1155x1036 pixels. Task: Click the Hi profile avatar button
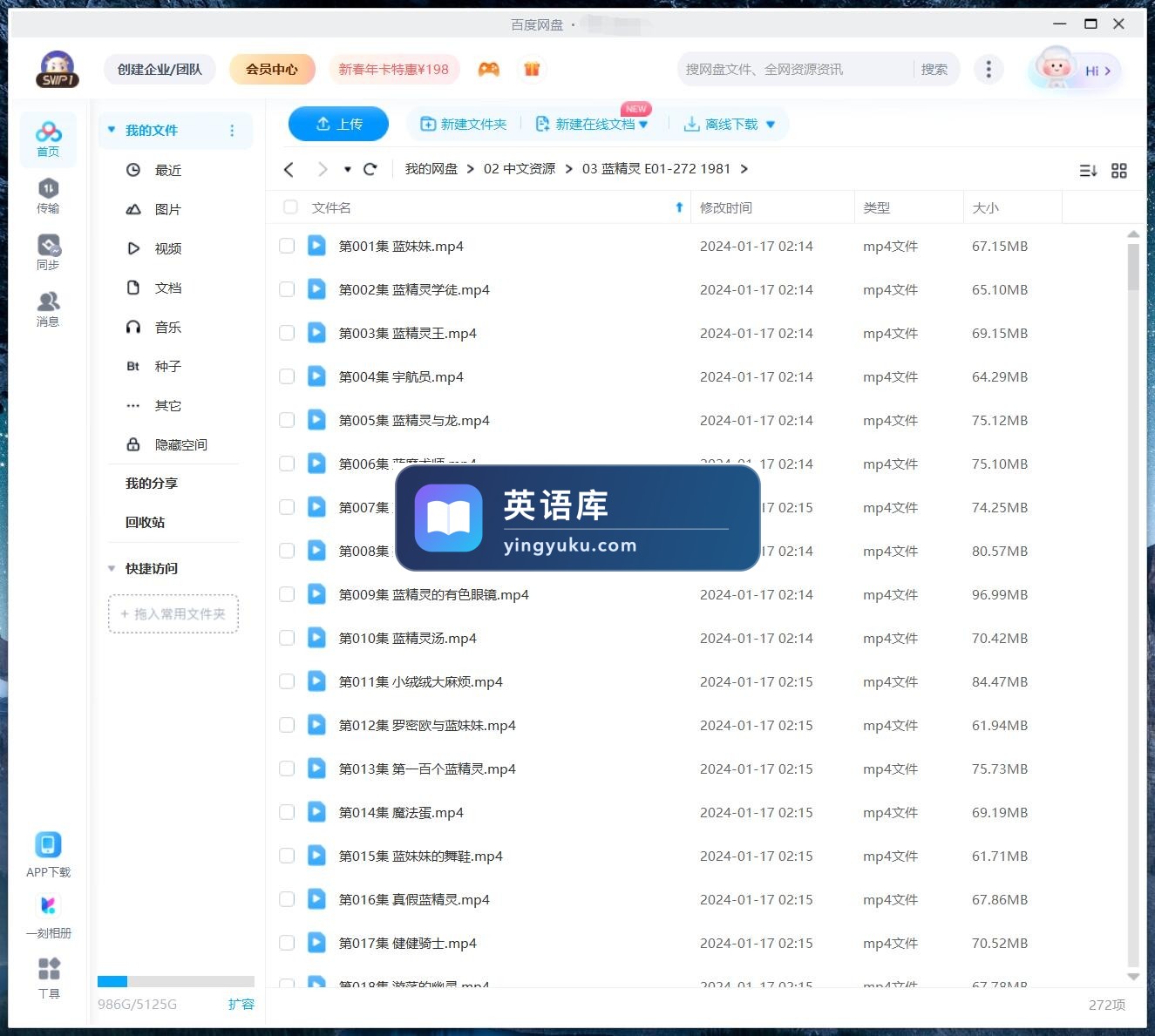coord(1074,70)
